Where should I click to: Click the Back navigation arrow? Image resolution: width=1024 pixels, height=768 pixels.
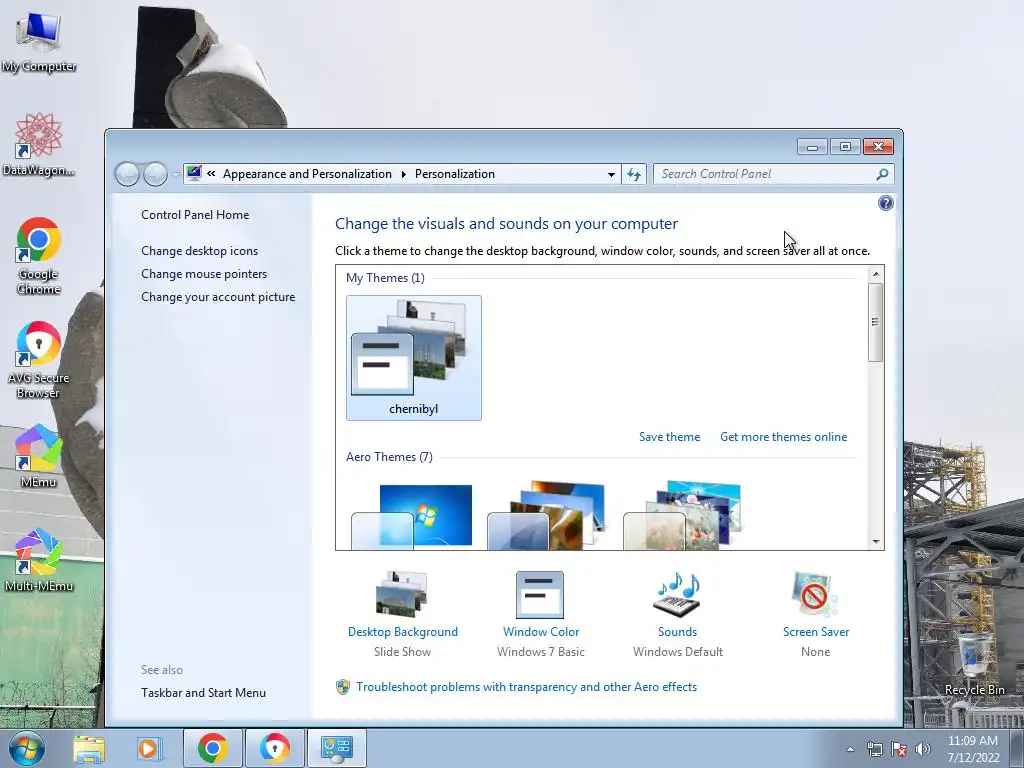pyautogui.click(x=127, y=174)
